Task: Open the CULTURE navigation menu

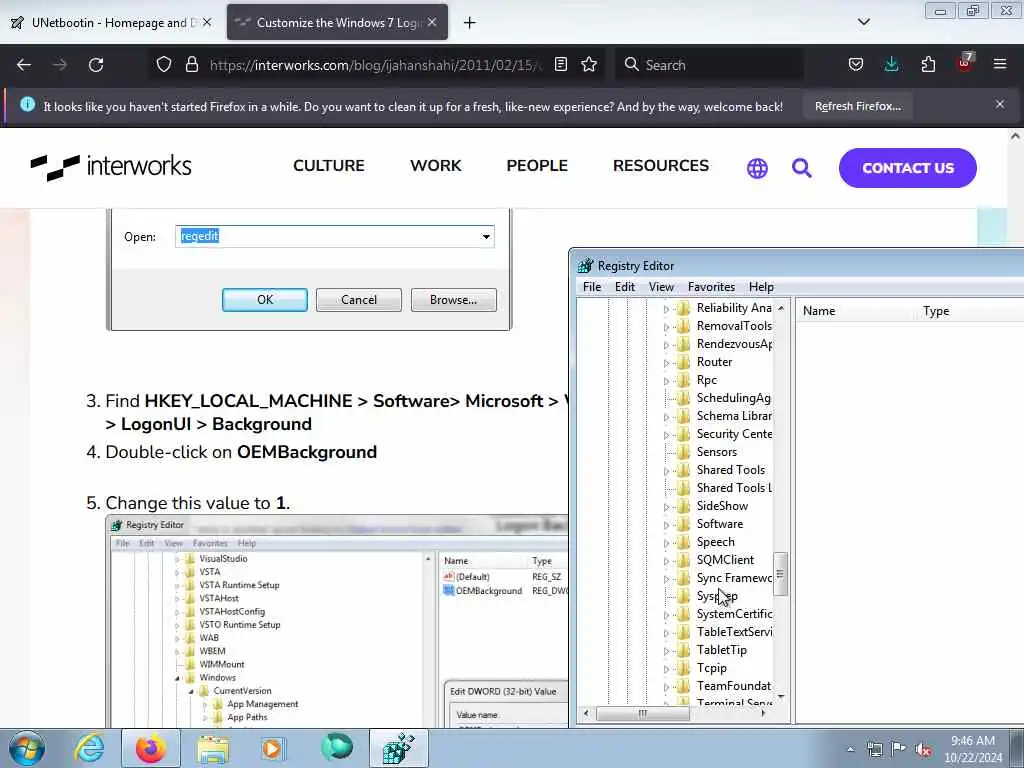Action: point(328,166)
